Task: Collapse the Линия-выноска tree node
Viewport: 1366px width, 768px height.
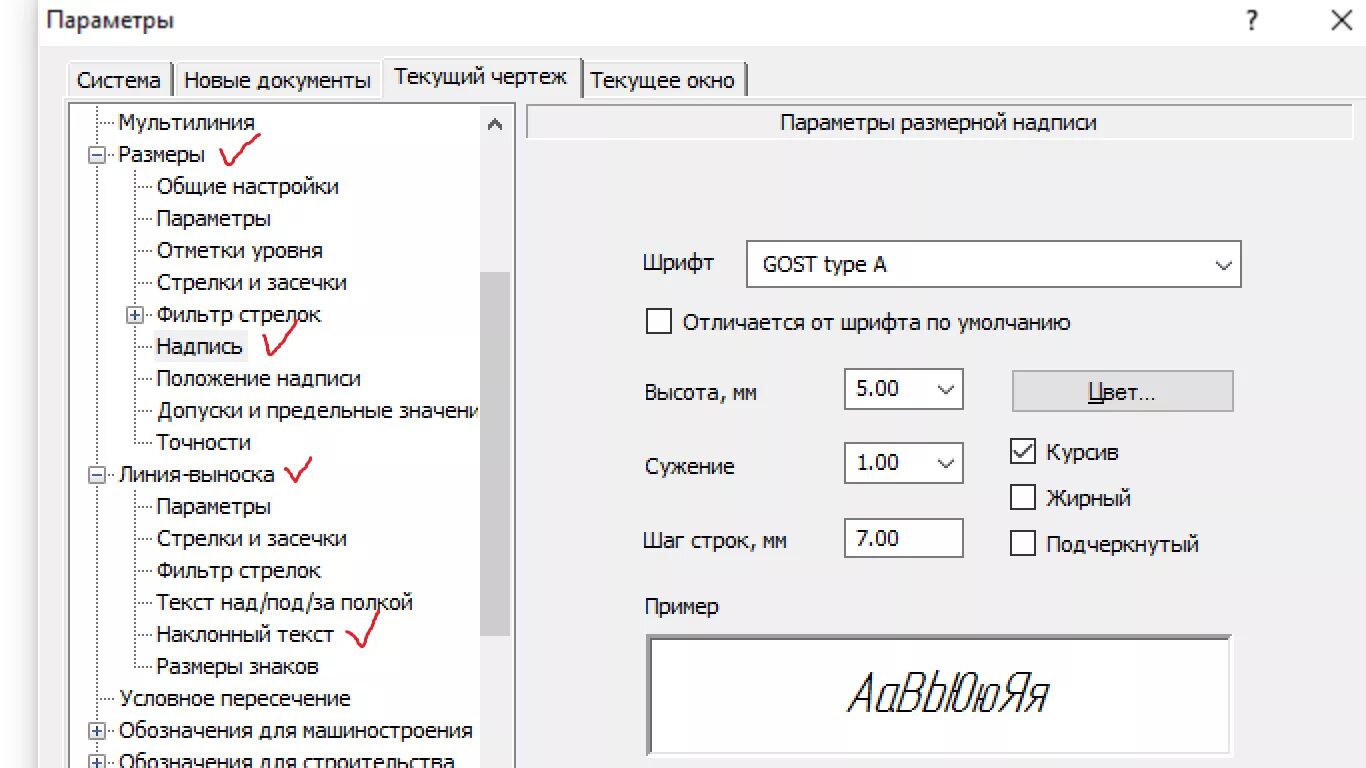Action: 97,475
